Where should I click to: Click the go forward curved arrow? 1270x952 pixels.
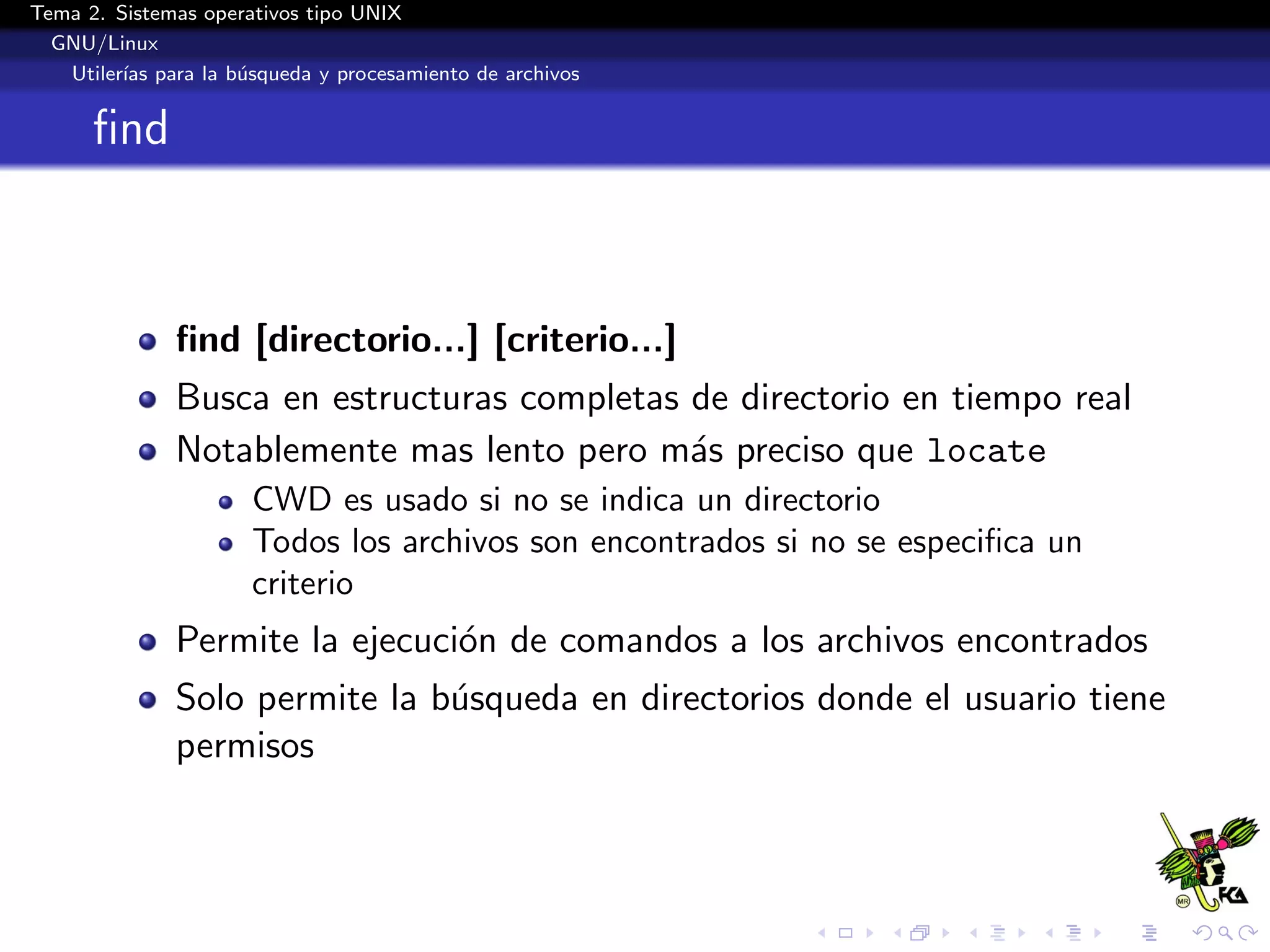[x=1248, y=933]
